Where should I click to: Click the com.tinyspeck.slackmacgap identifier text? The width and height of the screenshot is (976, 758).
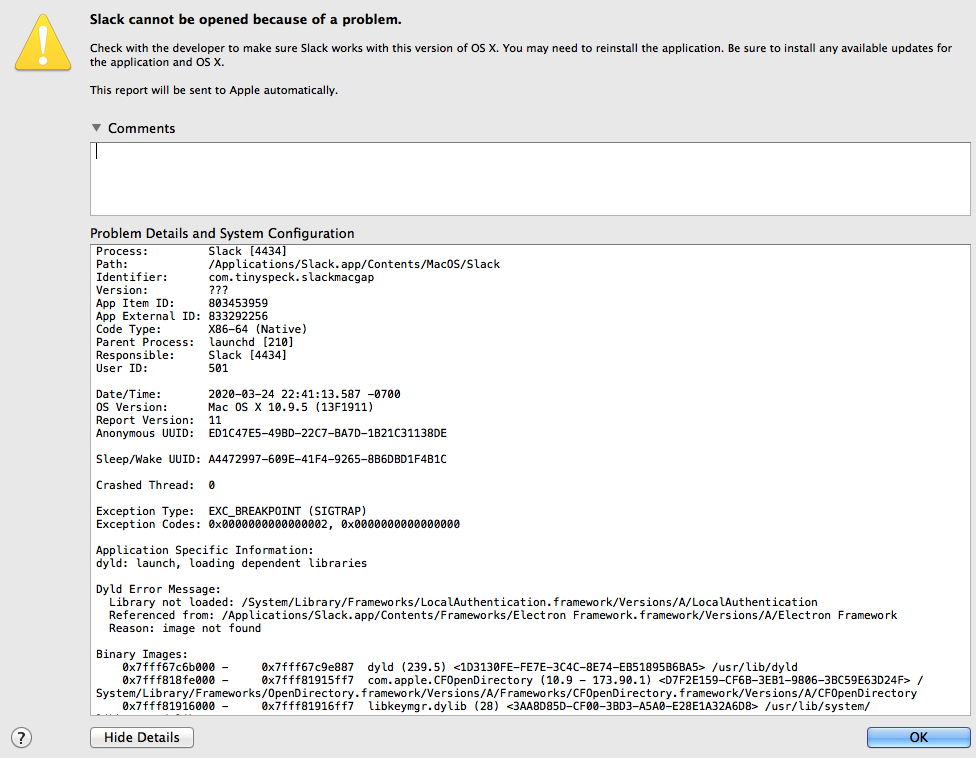291,277
